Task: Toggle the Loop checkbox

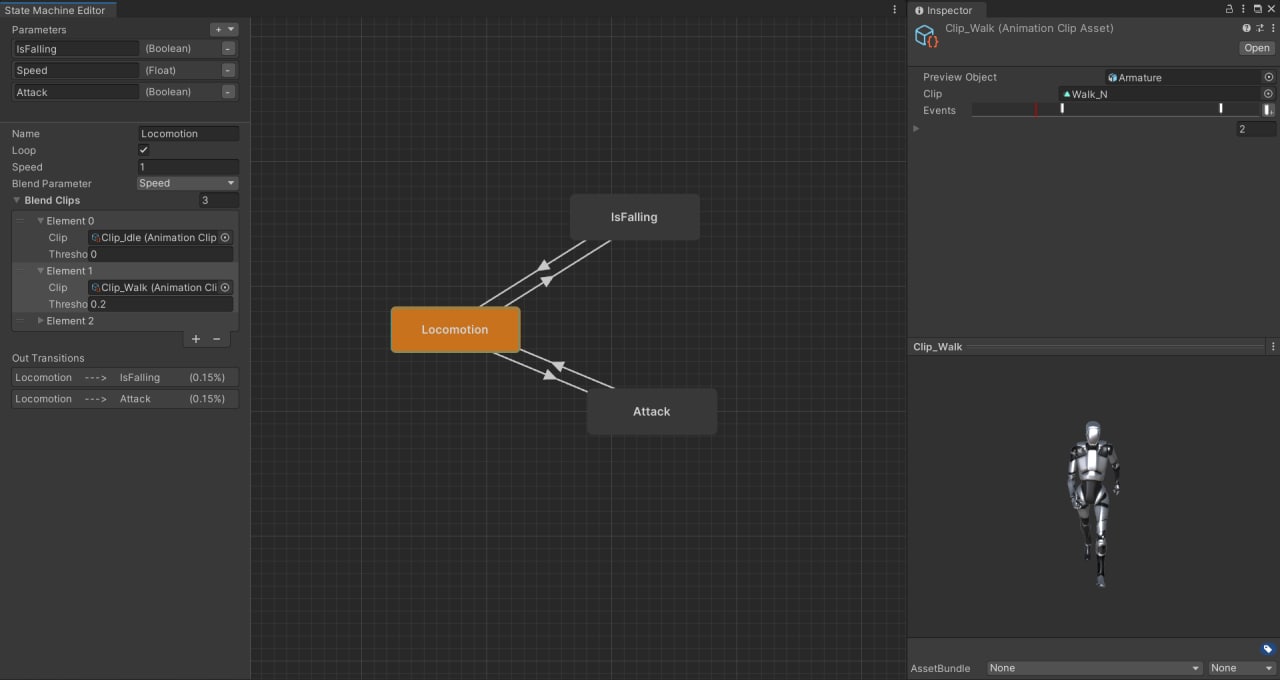Action: click(143, 150)
